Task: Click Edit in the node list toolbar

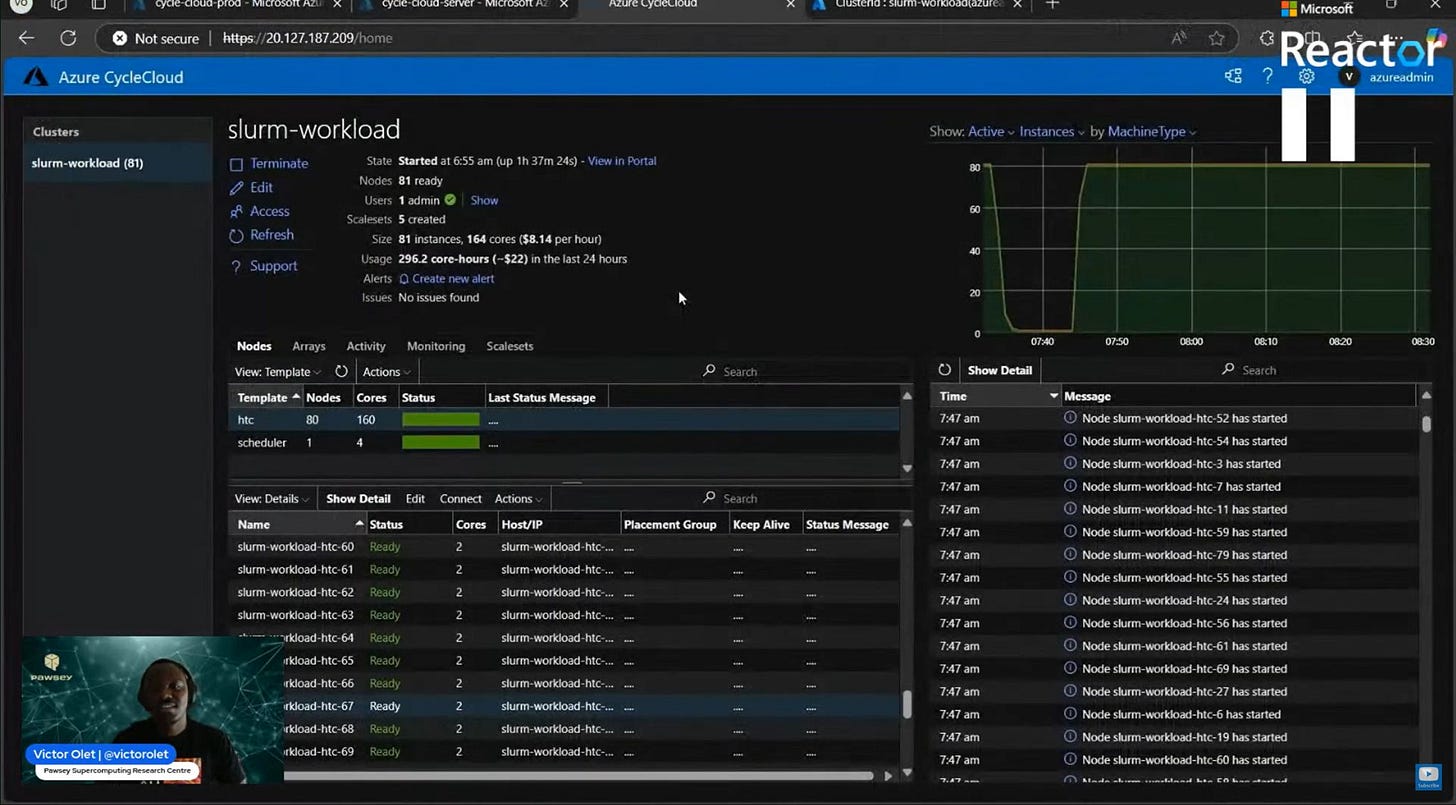Action: point(415,499)
